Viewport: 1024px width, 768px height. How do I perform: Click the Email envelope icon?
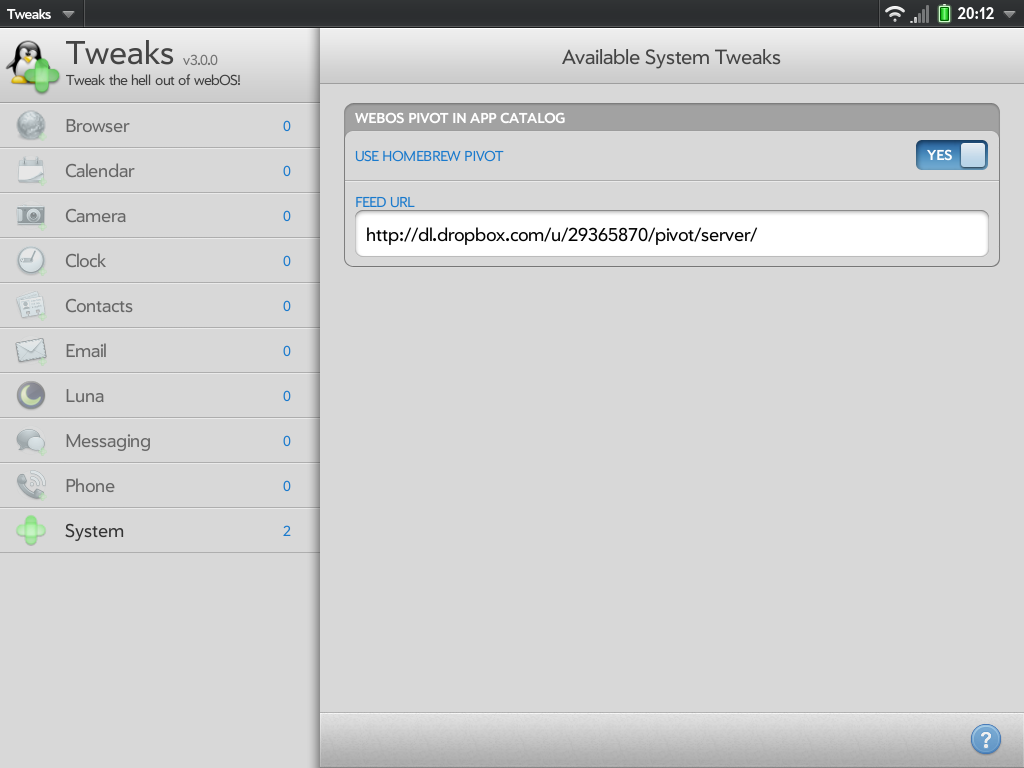point(31,351)
